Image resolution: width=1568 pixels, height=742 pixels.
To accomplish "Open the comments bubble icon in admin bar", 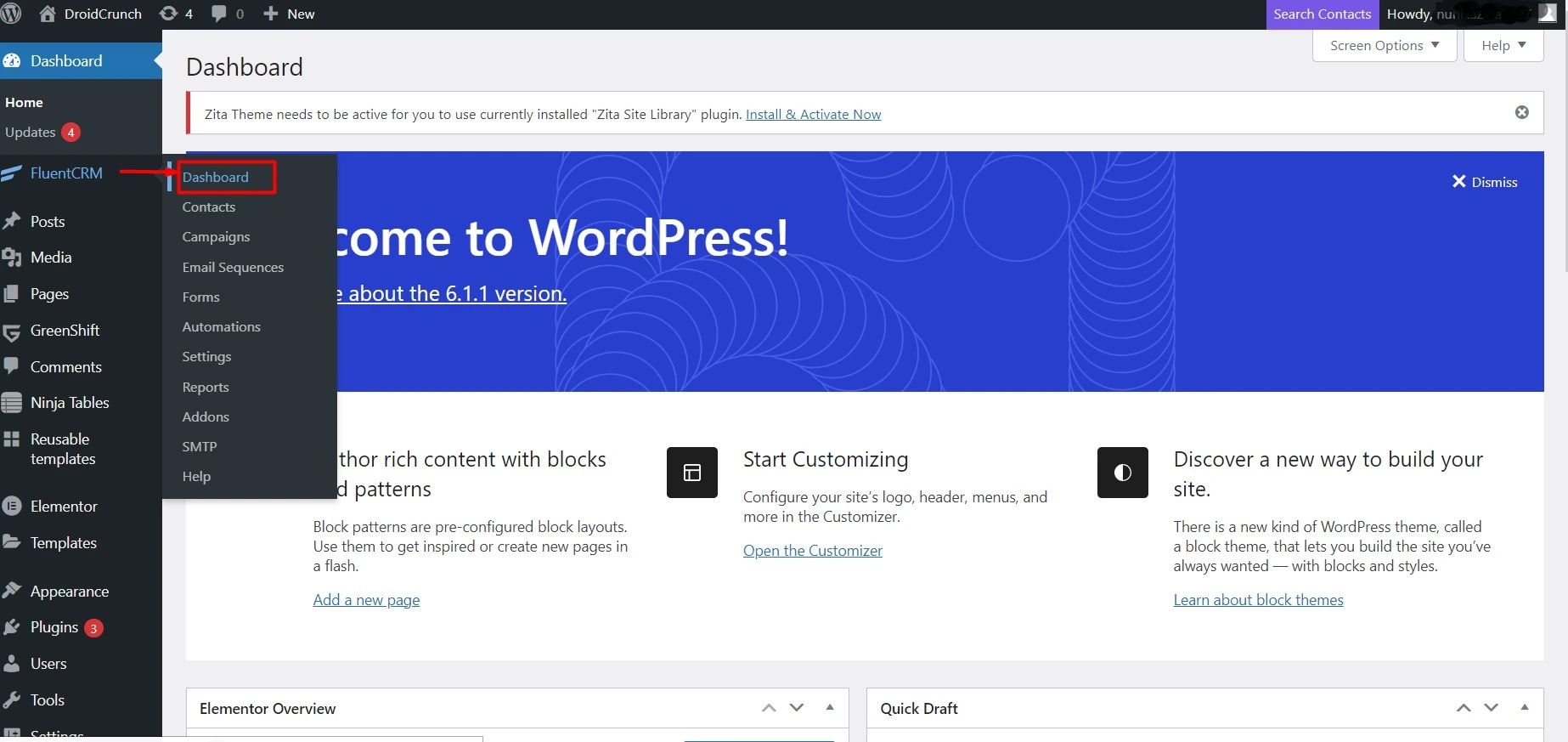I will 219,14.
